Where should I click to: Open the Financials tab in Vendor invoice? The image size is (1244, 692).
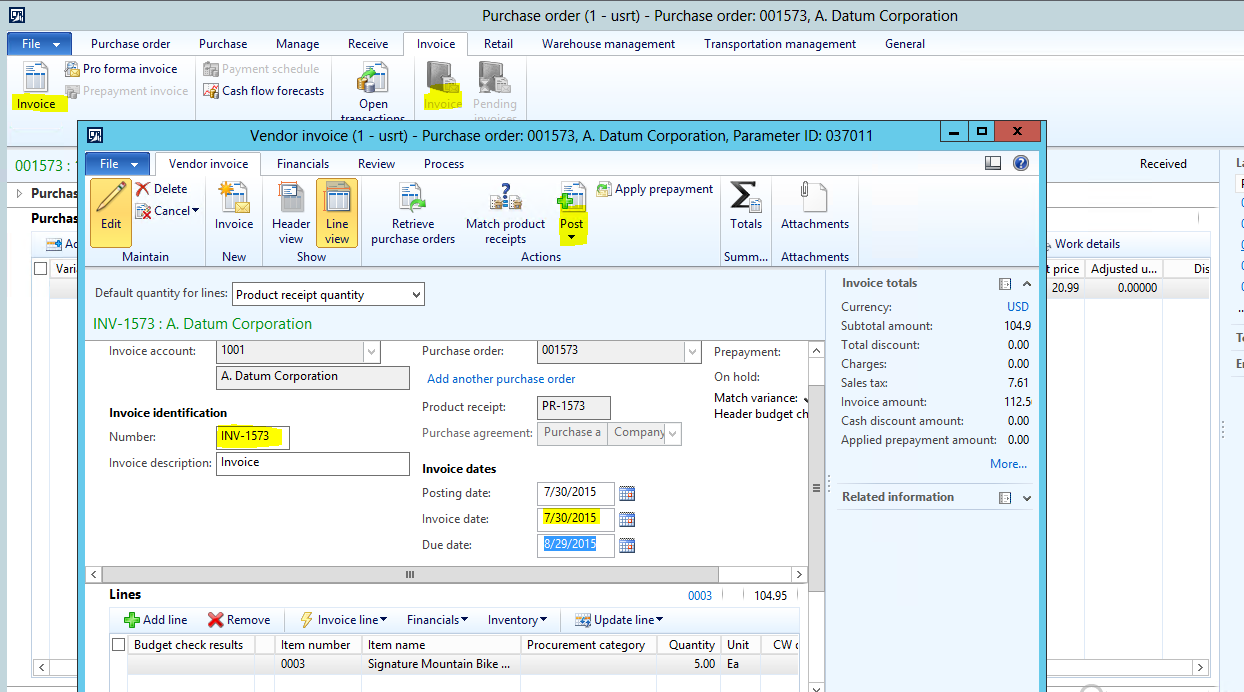[303, 164]
